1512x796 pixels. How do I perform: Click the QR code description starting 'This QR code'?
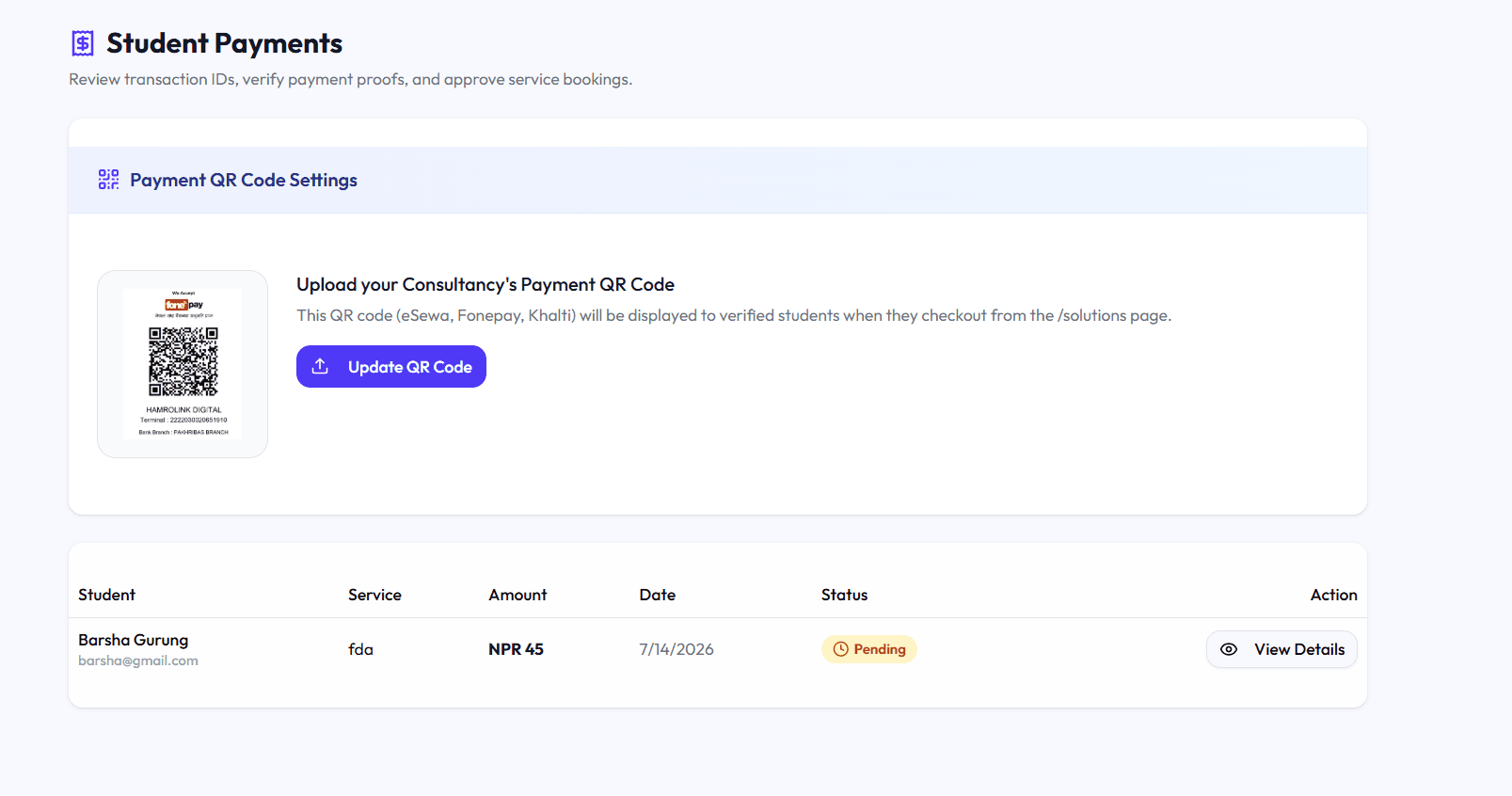[x=734, y=315]
